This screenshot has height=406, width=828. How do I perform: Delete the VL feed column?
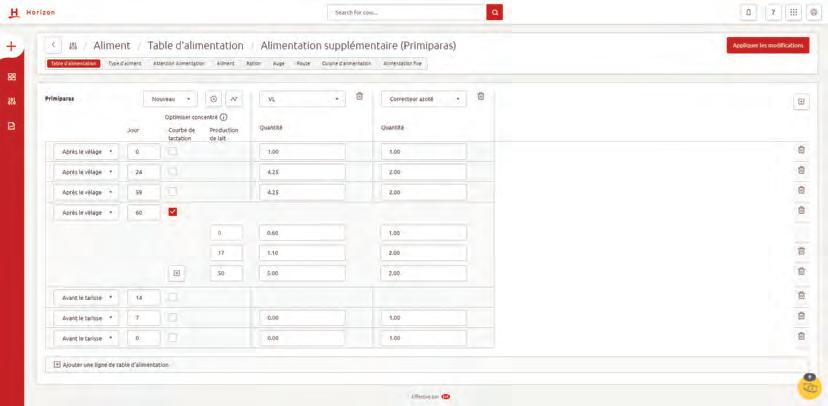pos(360,96)
